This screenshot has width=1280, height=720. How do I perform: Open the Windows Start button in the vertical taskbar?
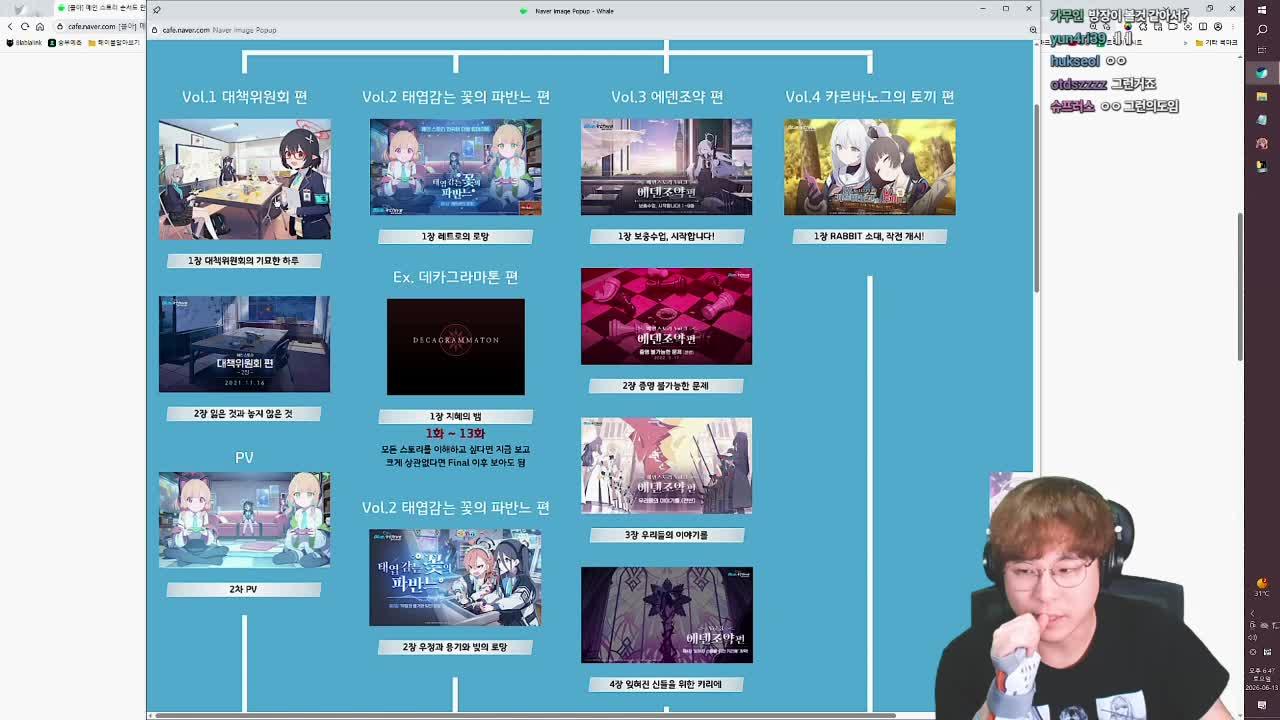point(1262,9)
